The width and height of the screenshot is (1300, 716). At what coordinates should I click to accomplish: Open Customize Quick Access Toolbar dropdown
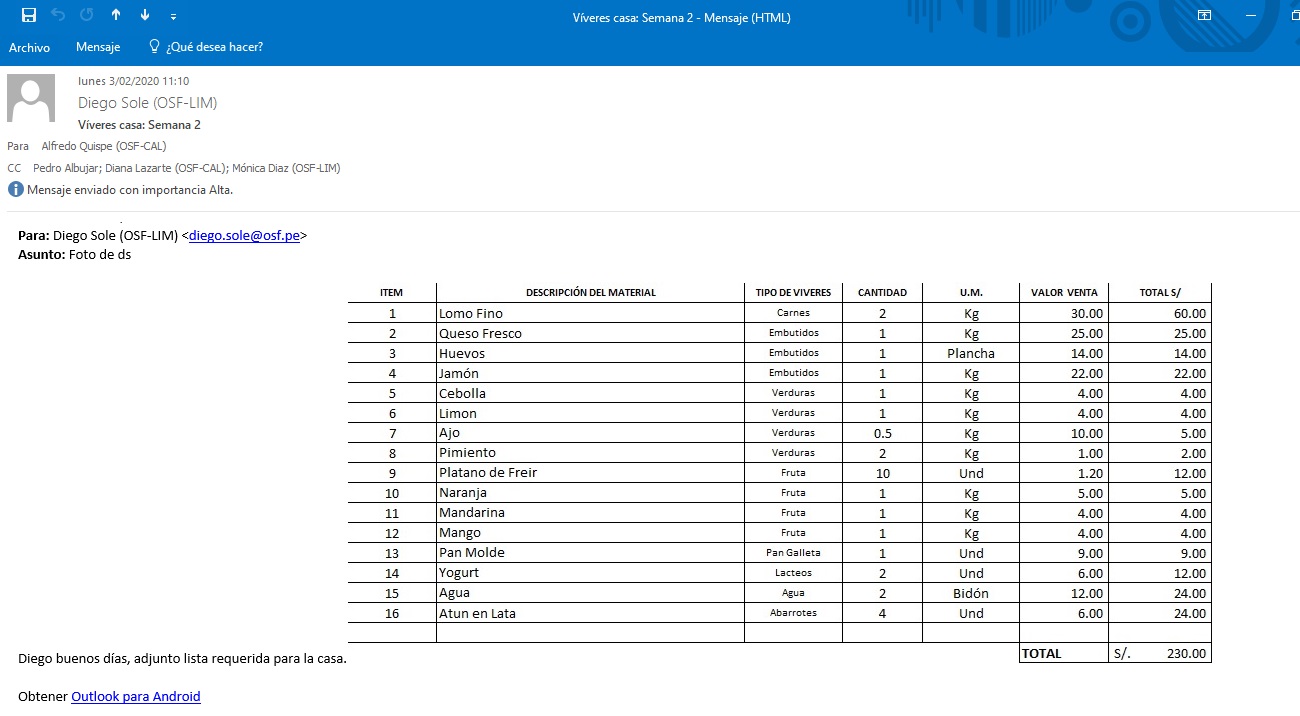(173, 17)
